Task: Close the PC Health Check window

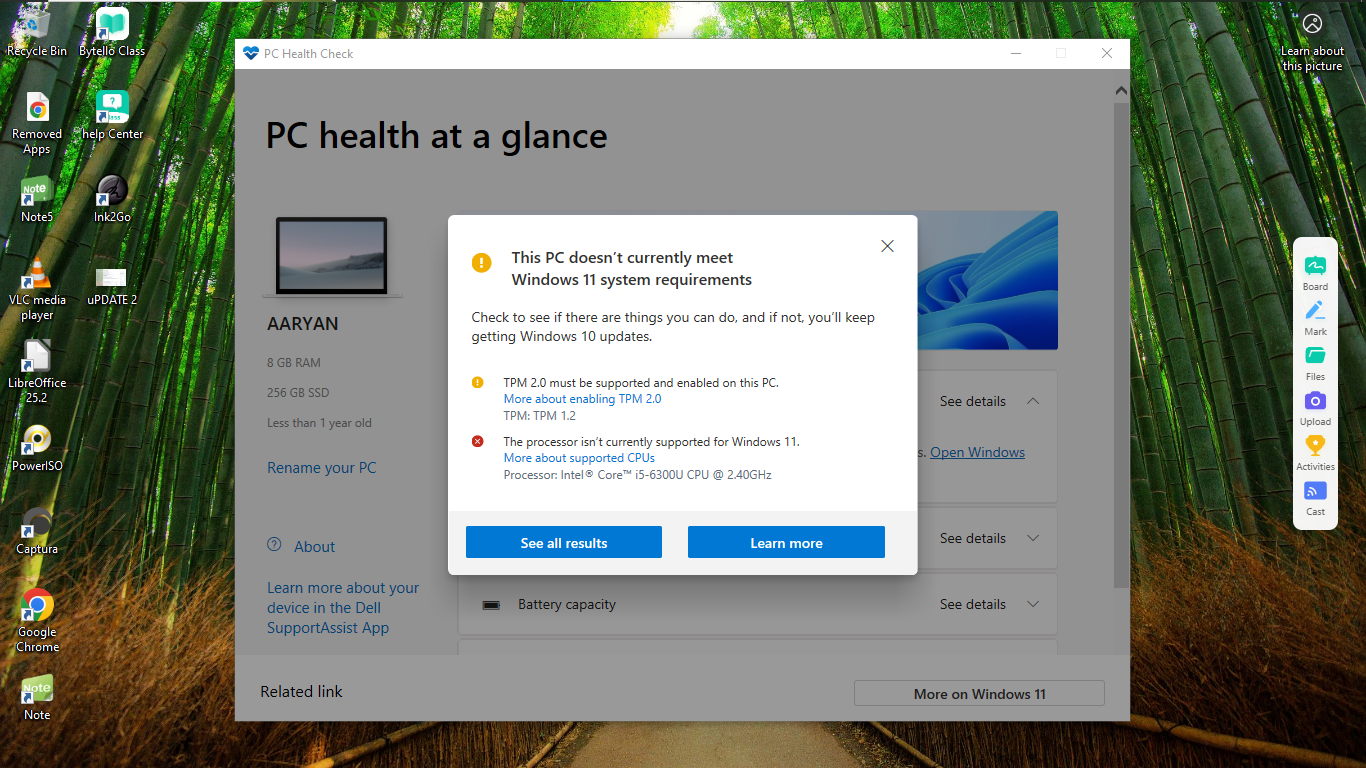Action: tap(1107, 54)
